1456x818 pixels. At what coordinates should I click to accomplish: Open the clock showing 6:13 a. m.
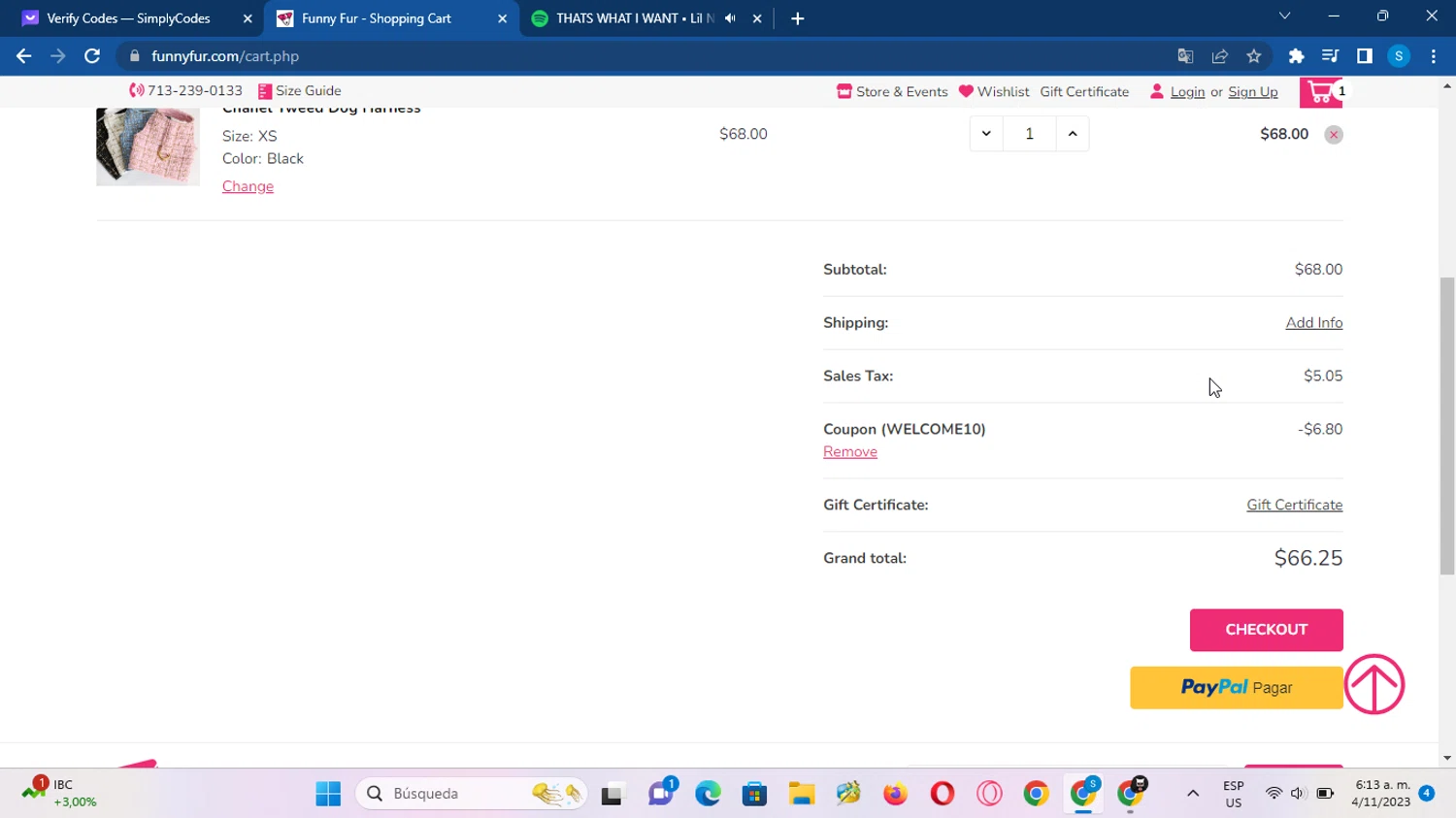pyautogui.click(x=1381, y=794)
